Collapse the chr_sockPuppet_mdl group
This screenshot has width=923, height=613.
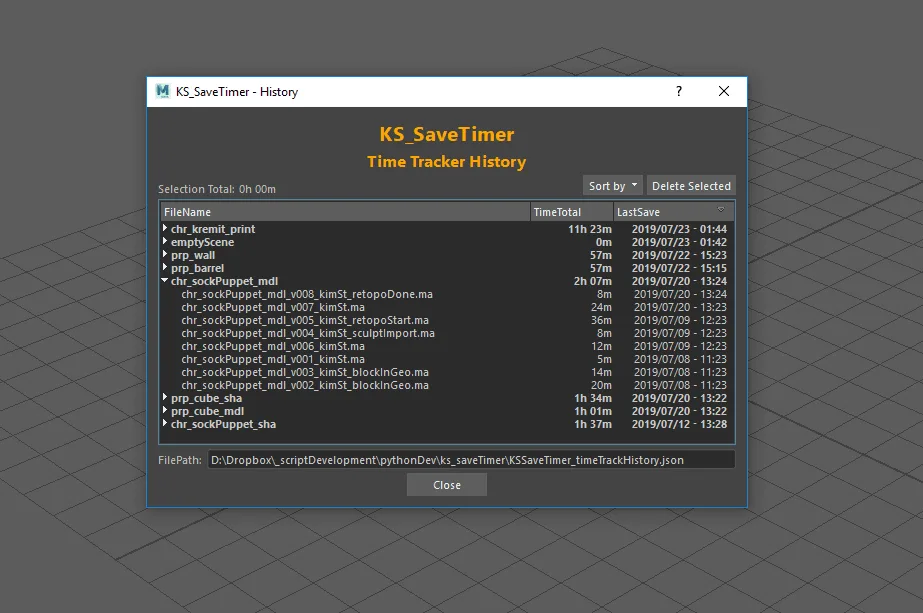165,281
